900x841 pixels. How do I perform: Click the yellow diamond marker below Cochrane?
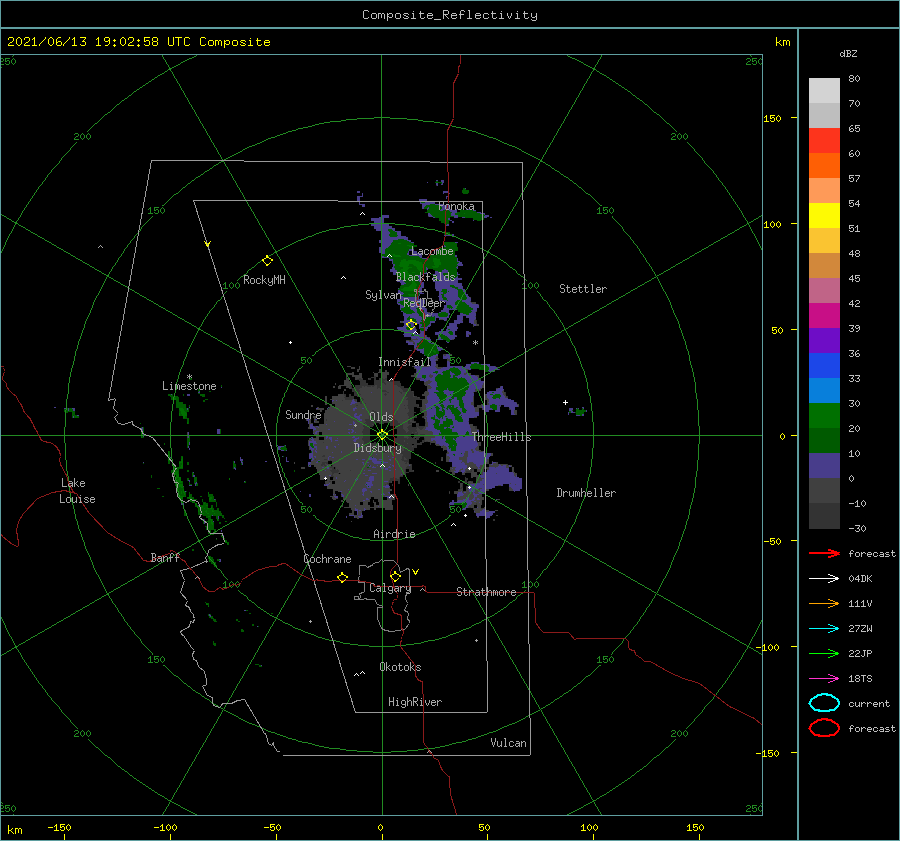pos(342,577)
